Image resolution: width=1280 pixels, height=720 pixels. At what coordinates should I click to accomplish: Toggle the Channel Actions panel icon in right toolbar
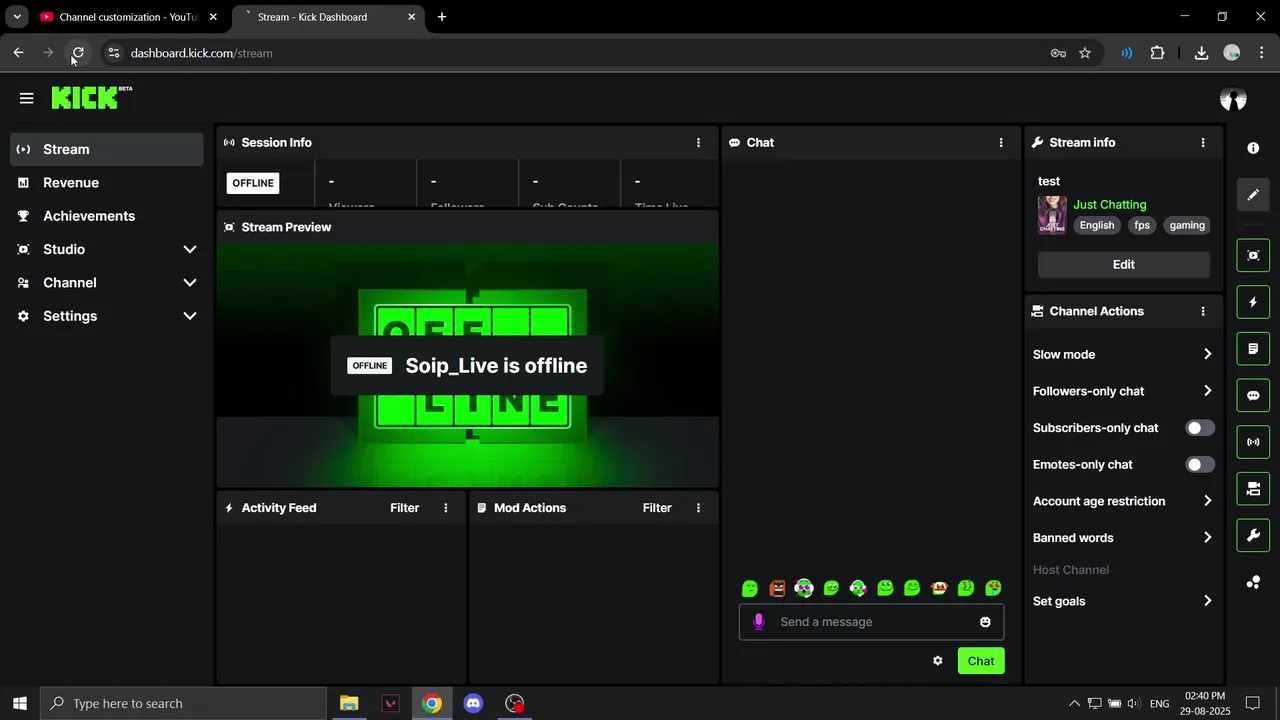pos(1253,489)
